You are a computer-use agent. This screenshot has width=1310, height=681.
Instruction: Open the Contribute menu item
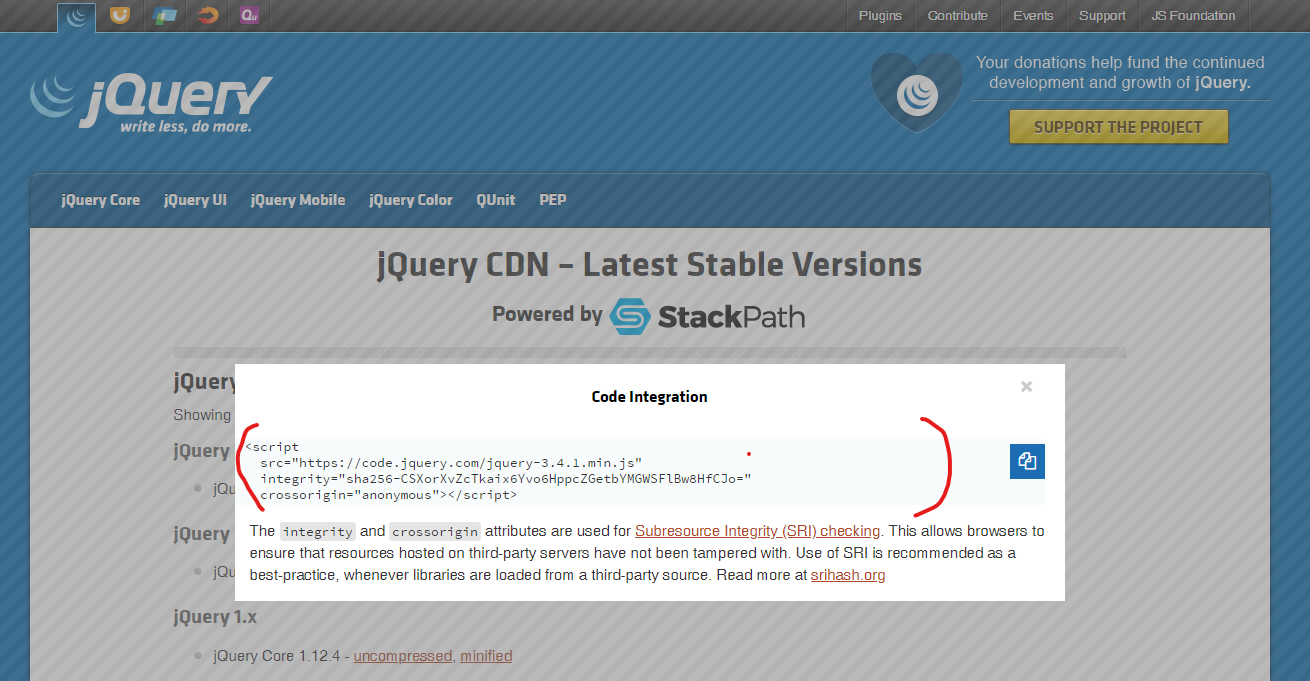[x=957, y=15]
